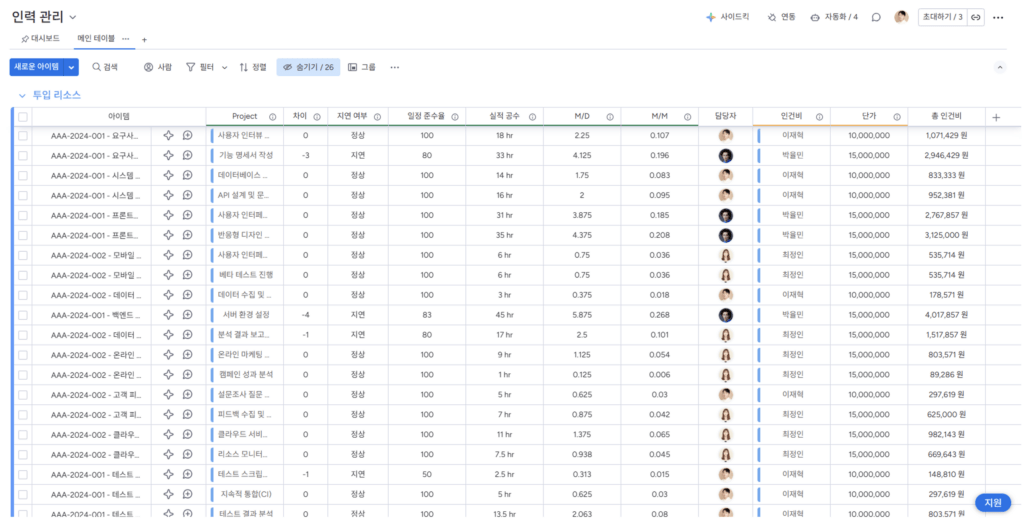Image resolution: width=1024 pixels, height=524 pixels.
Task: Tick the select-all checkbox in header
Action: point(23,117)
